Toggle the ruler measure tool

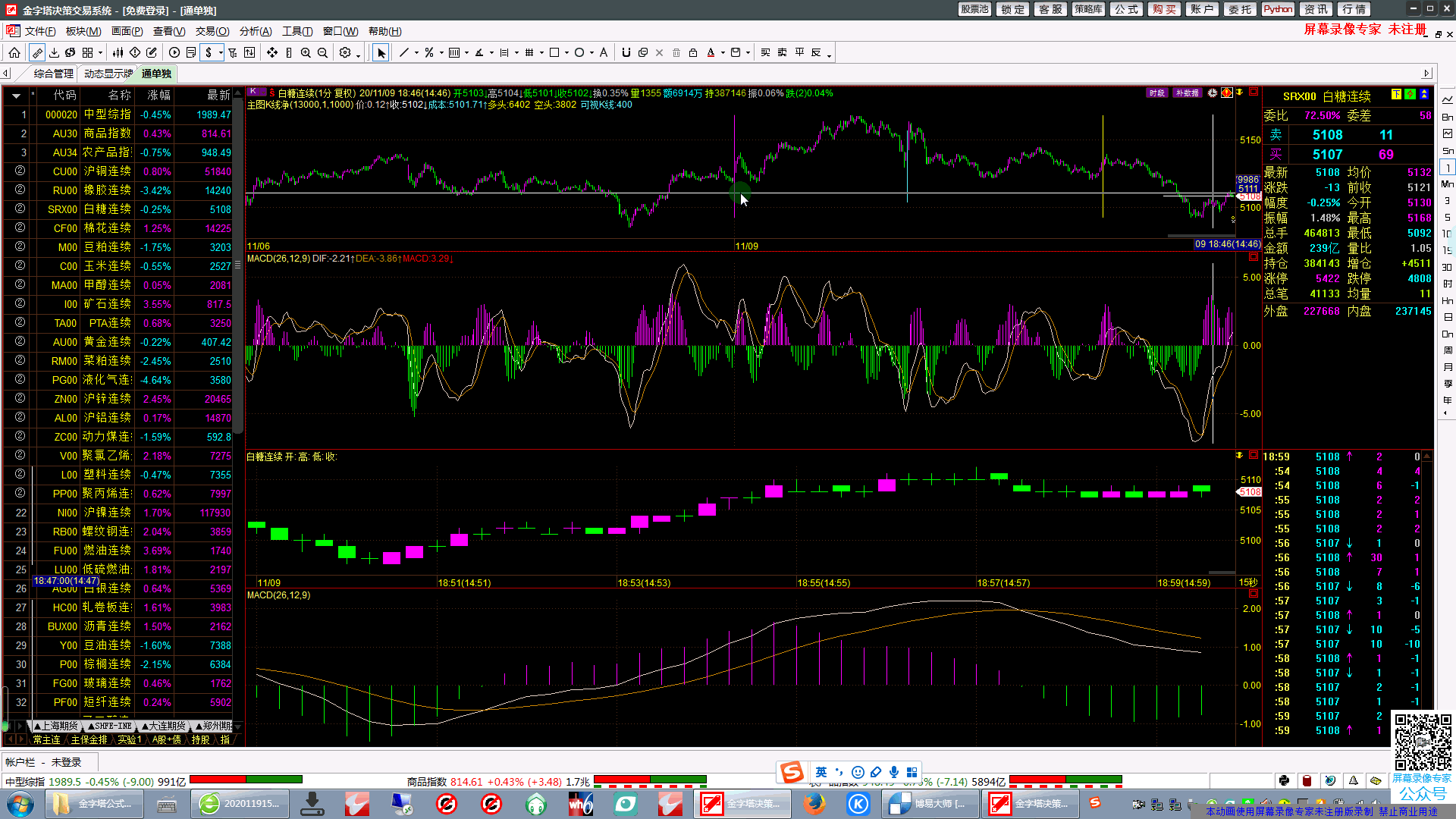coord(289,52)
